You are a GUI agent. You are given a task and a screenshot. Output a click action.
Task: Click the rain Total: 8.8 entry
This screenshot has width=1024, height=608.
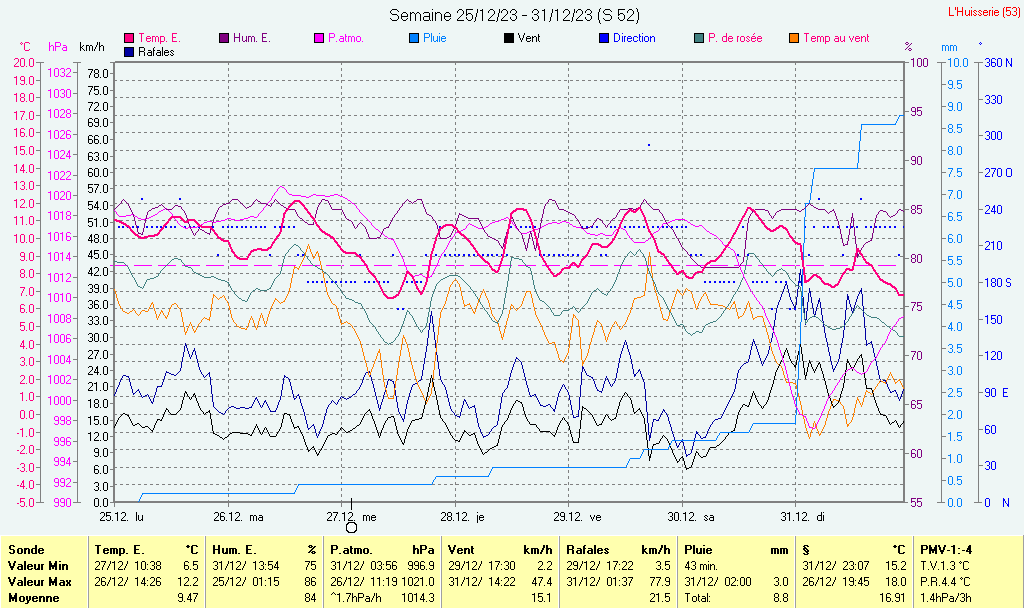tap(737, 598)
